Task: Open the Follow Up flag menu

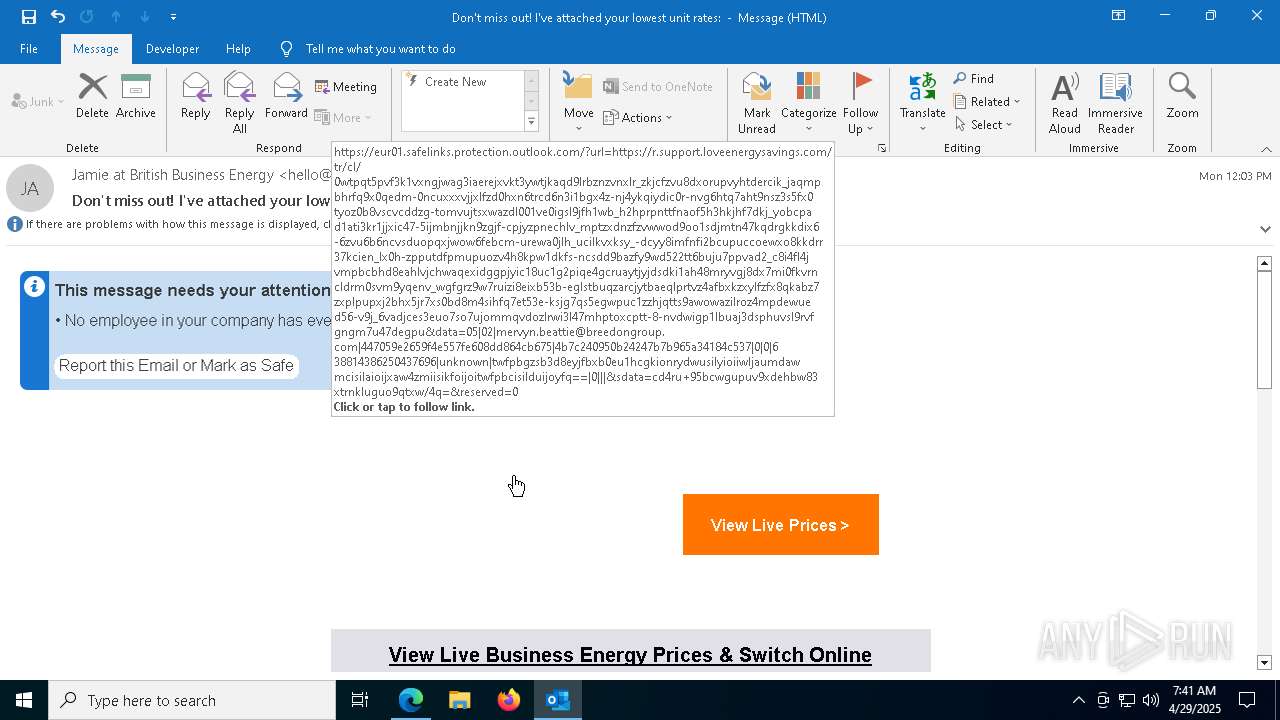Action: click(860, 102)
